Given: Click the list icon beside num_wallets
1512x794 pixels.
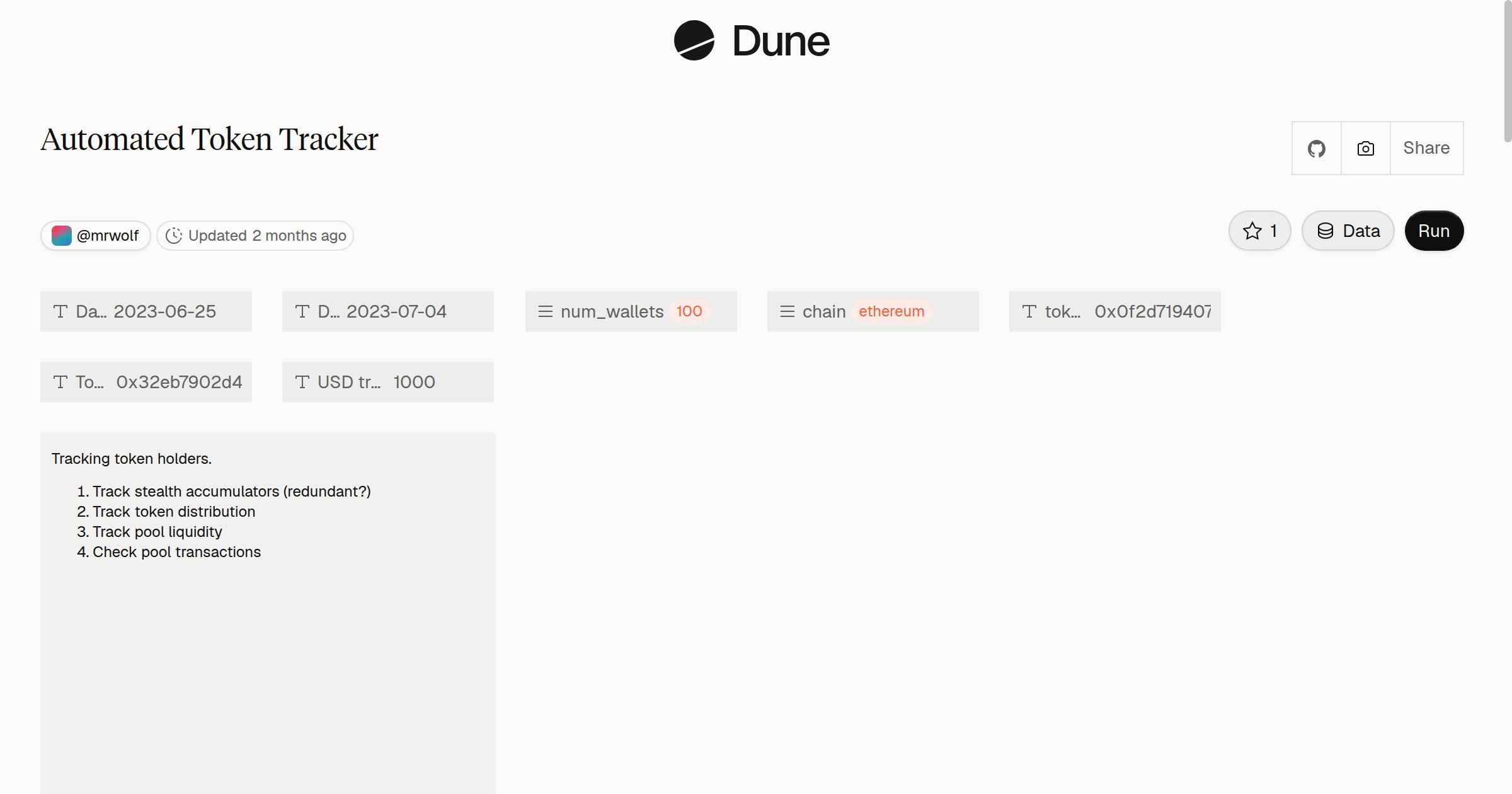Looking at the screenshot, I should [x=546, y=311].
